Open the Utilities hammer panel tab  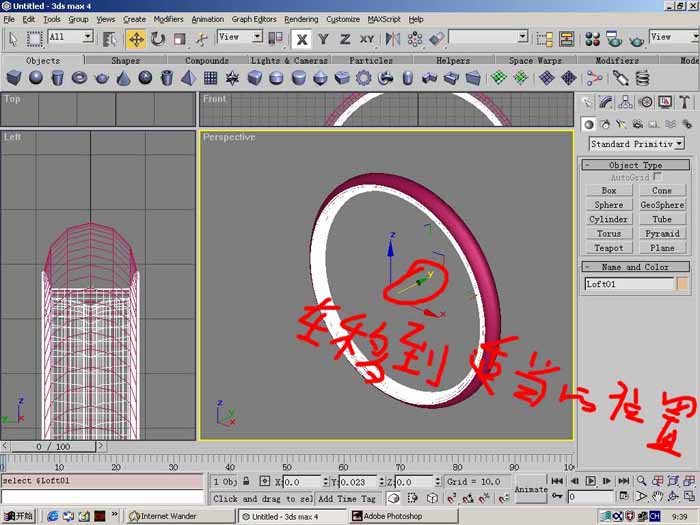click(684, 102)
